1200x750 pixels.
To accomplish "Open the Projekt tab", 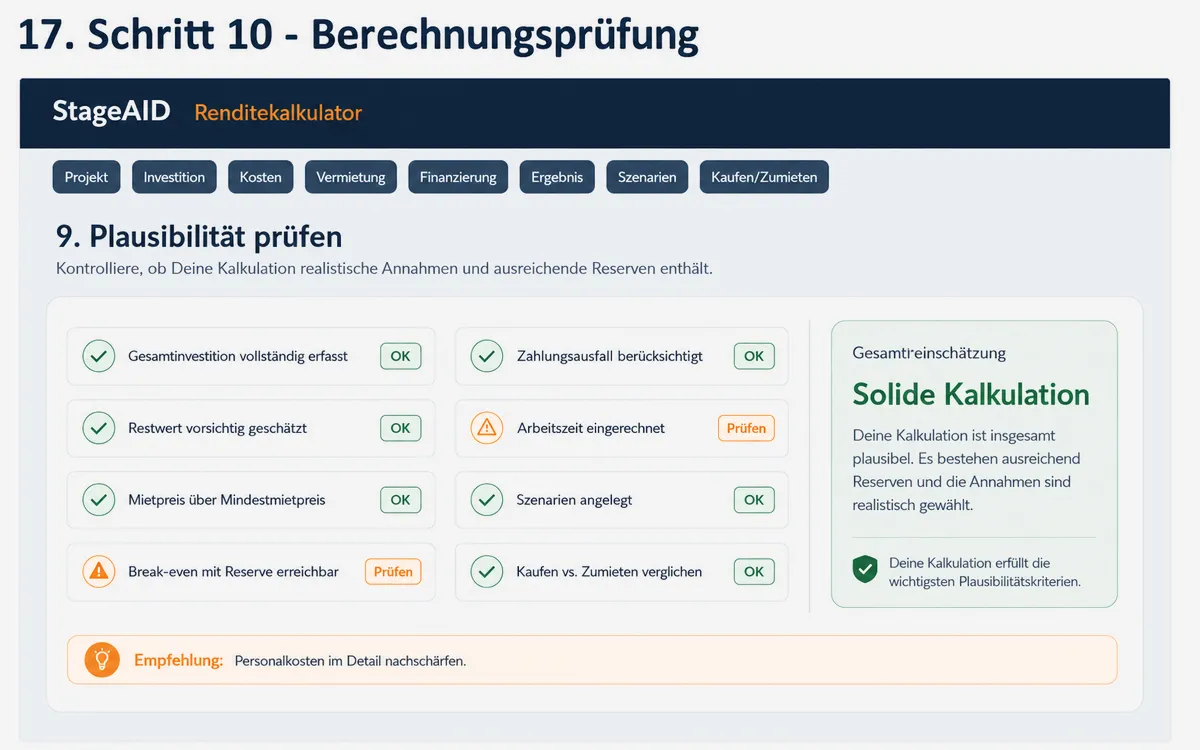I will point(86,177).
